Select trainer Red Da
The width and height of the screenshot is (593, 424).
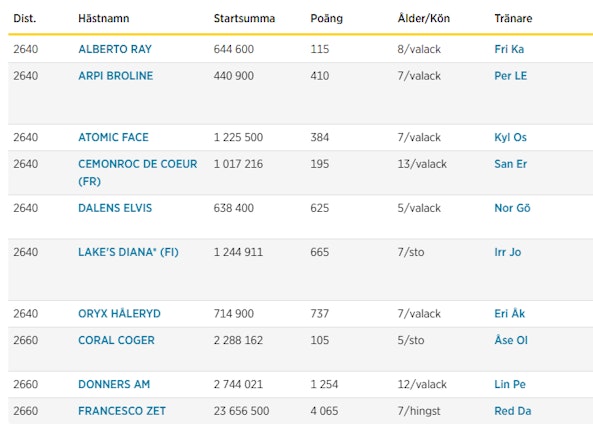[512, 411]
